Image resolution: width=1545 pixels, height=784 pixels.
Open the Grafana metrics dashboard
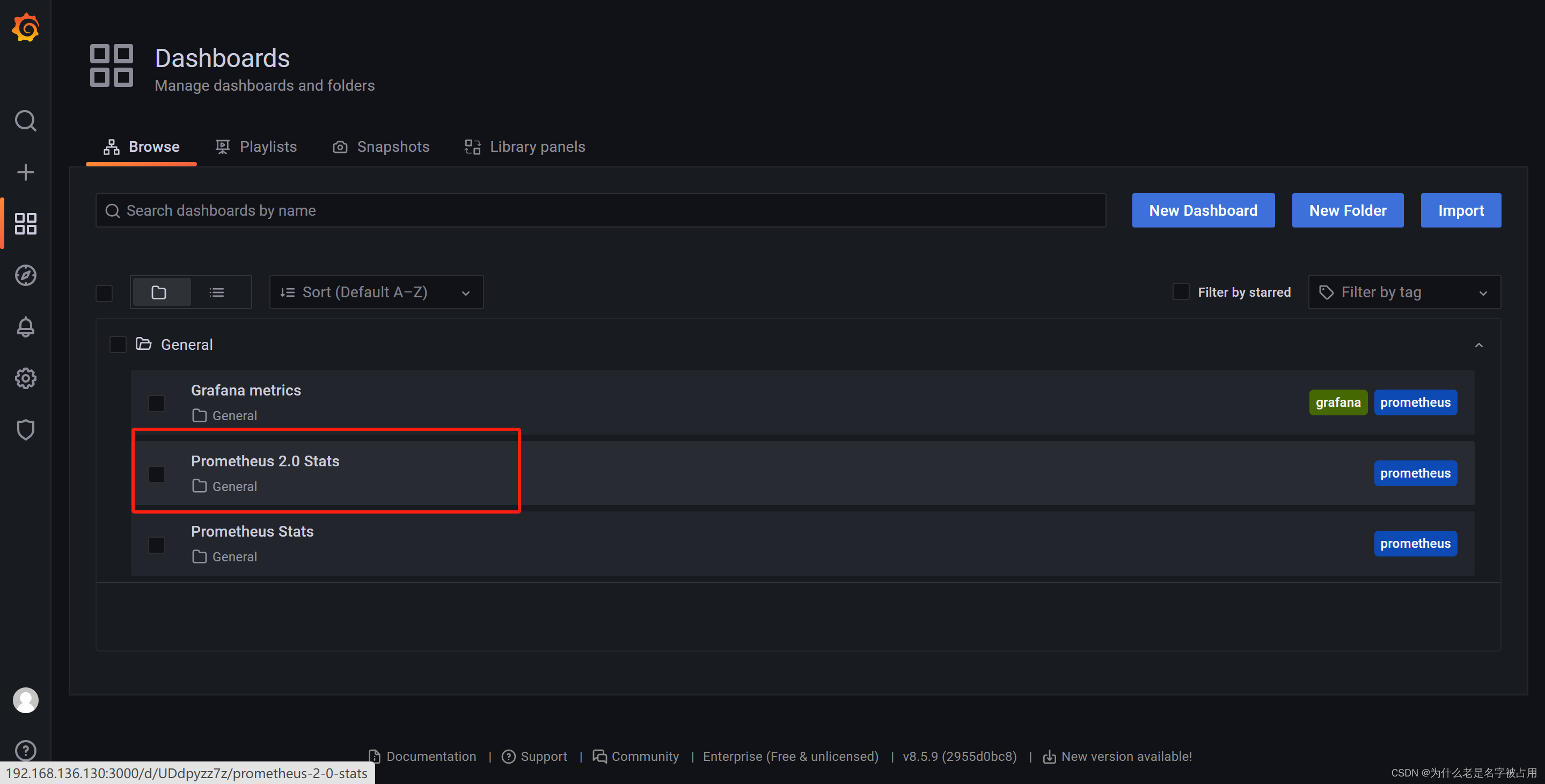coord(246,391)
